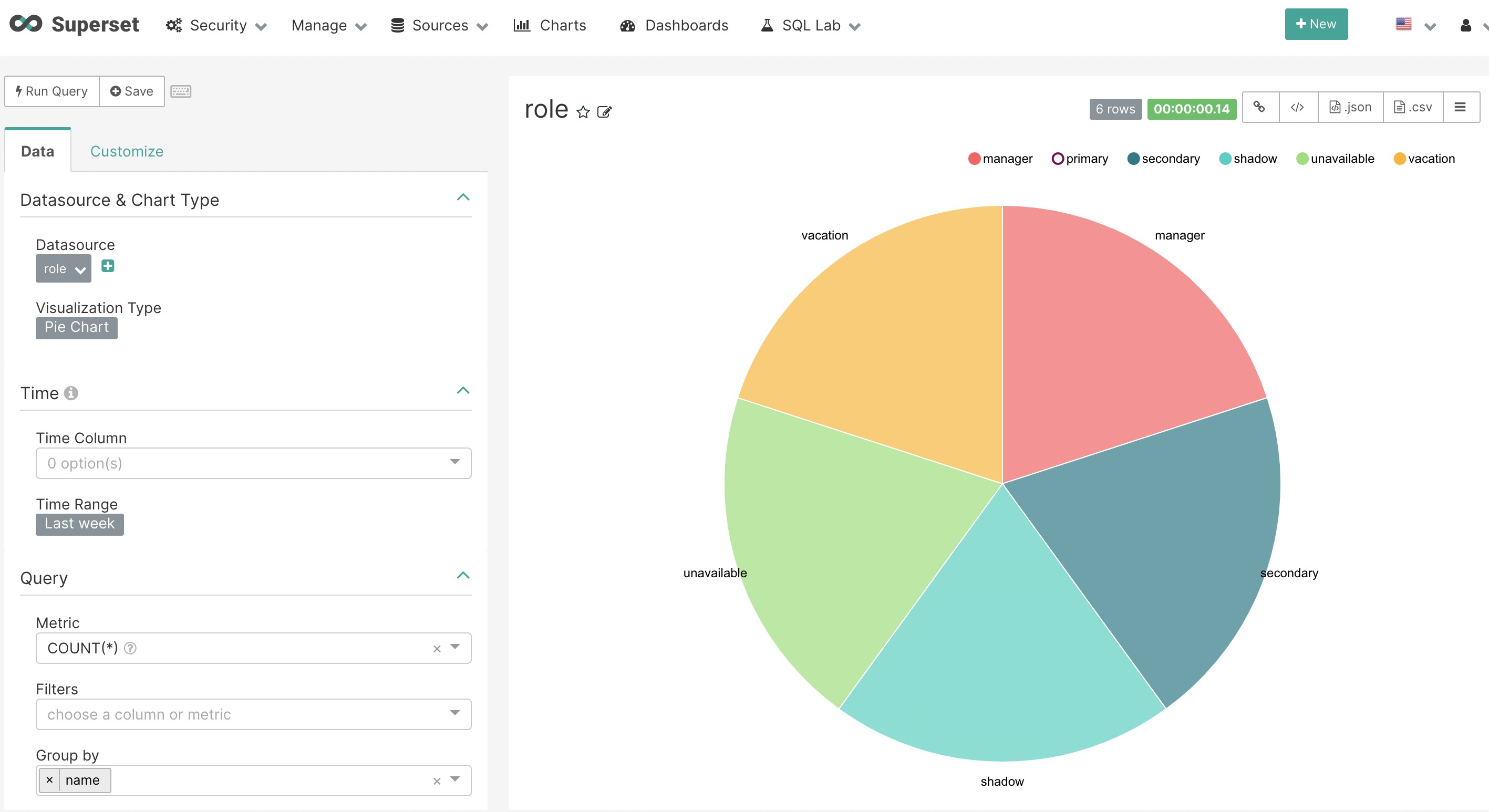The height and width of the screenshot is (812, 1489).
Task: Open the role datasource dropdown
Action: (x=64, y=269)
